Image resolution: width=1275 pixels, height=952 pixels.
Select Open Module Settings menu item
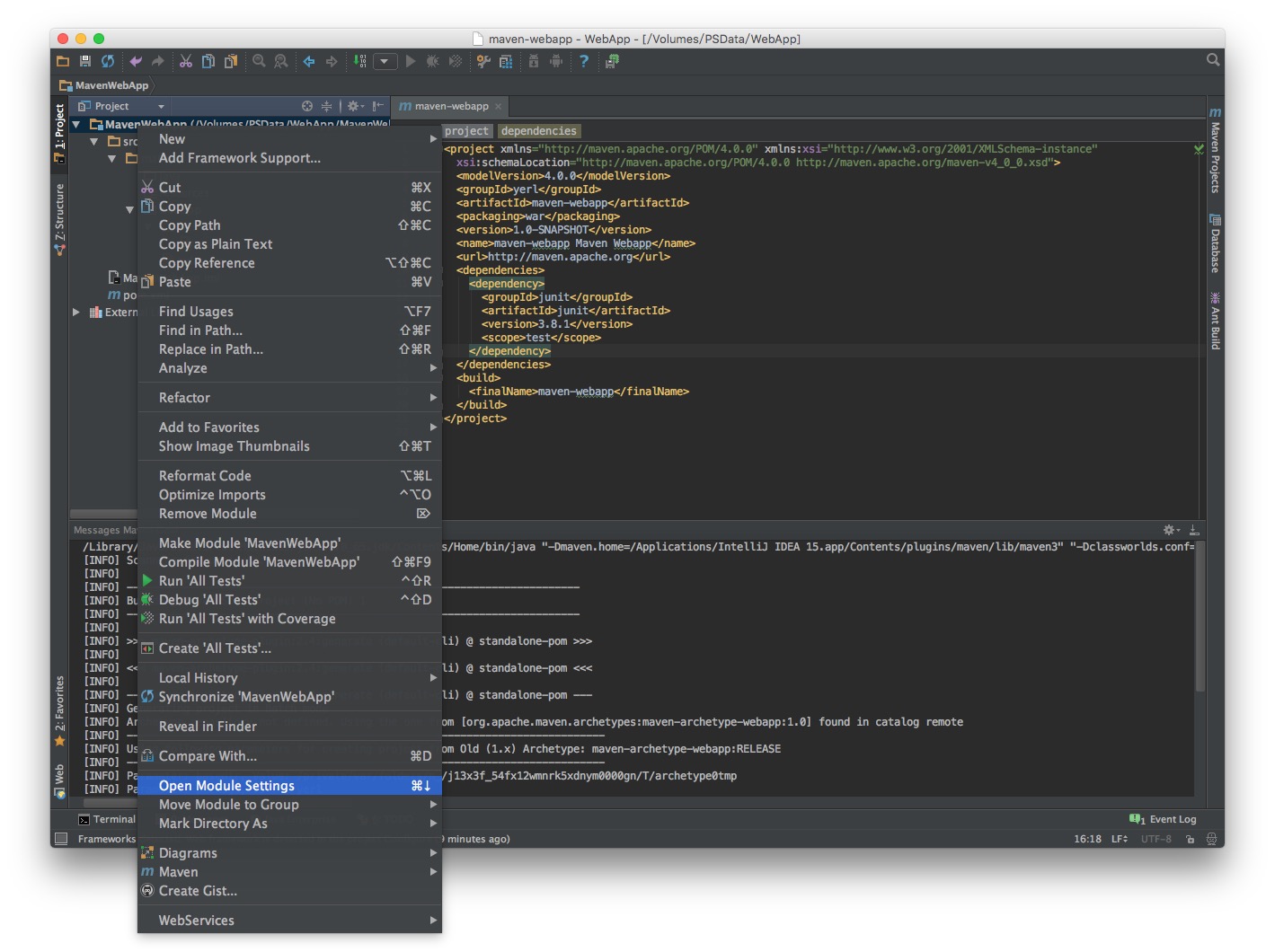tap(289, 786)
